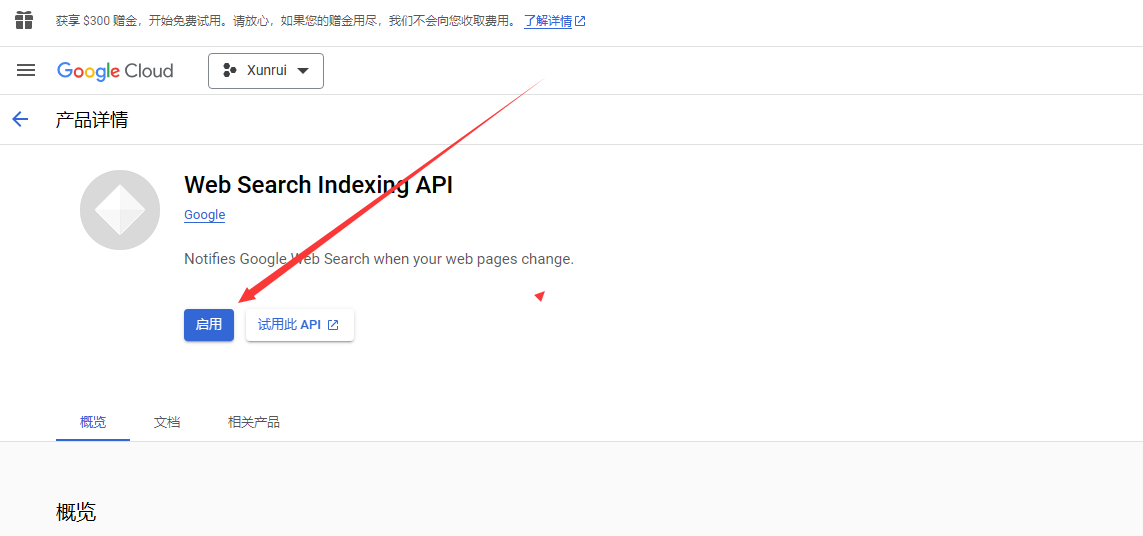
Task: Click the 试用此 API button
Action: click(x=300, y=325)
